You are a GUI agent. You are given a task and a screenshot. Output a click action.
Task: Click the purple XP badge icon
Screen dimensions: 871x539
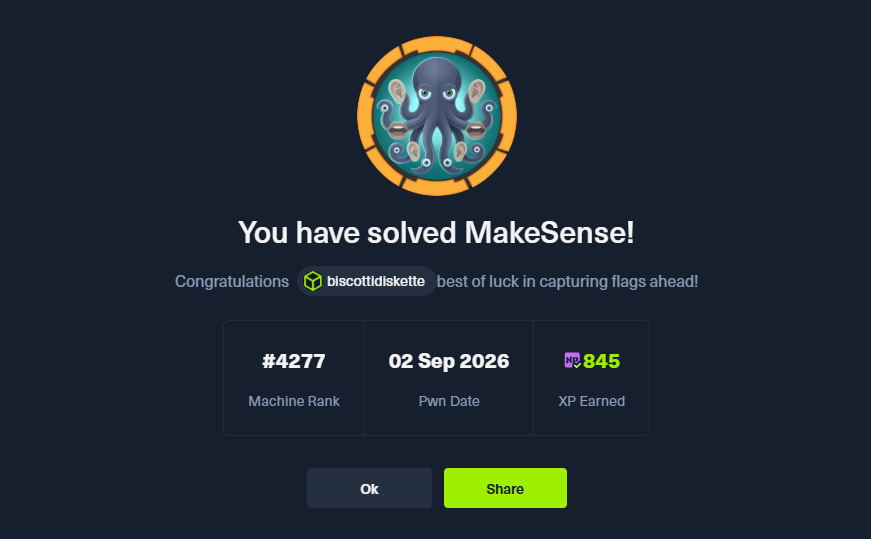(572, 361)
